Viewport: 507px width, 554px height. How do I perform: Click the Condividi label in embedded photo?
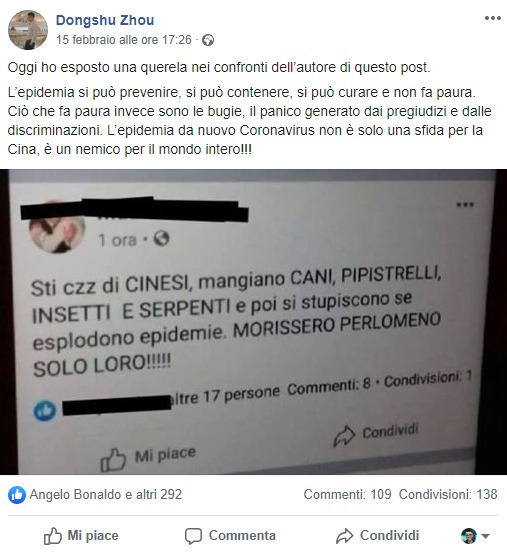(390, 431)
